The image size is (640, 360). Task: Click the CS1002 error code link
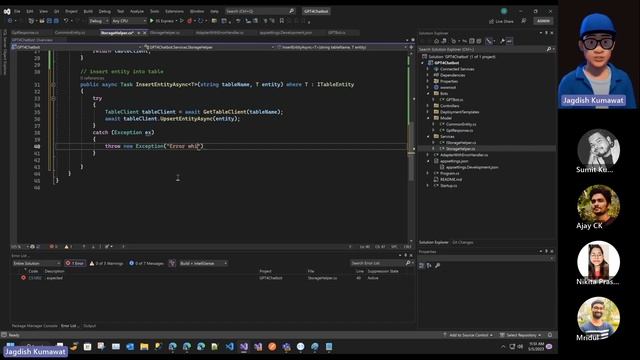(35, 278)
